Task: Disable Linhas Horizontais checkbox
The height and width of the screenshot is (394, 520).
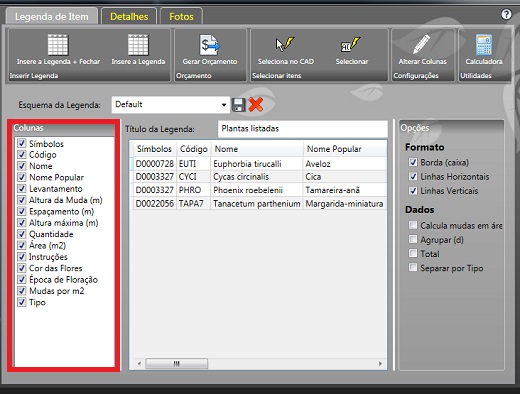Action: (413, 176)
